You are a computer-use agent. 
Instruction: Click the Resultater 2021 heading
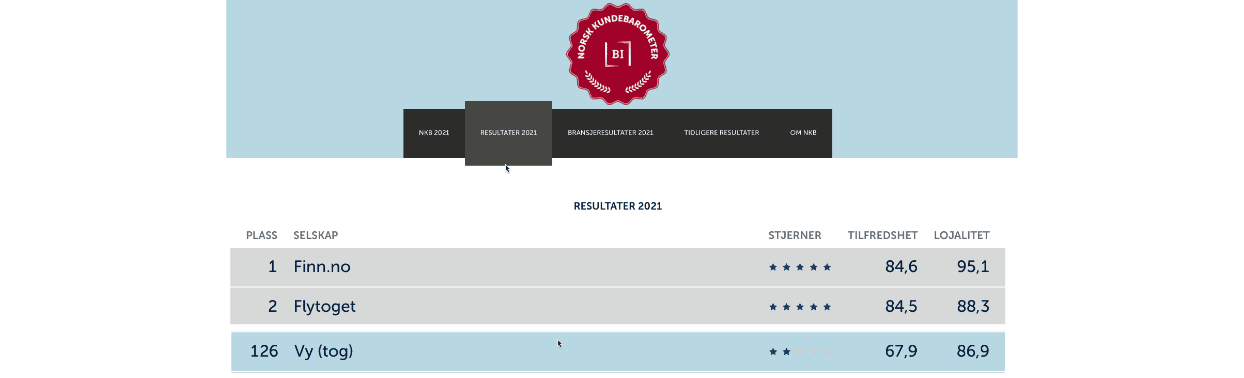618,206
